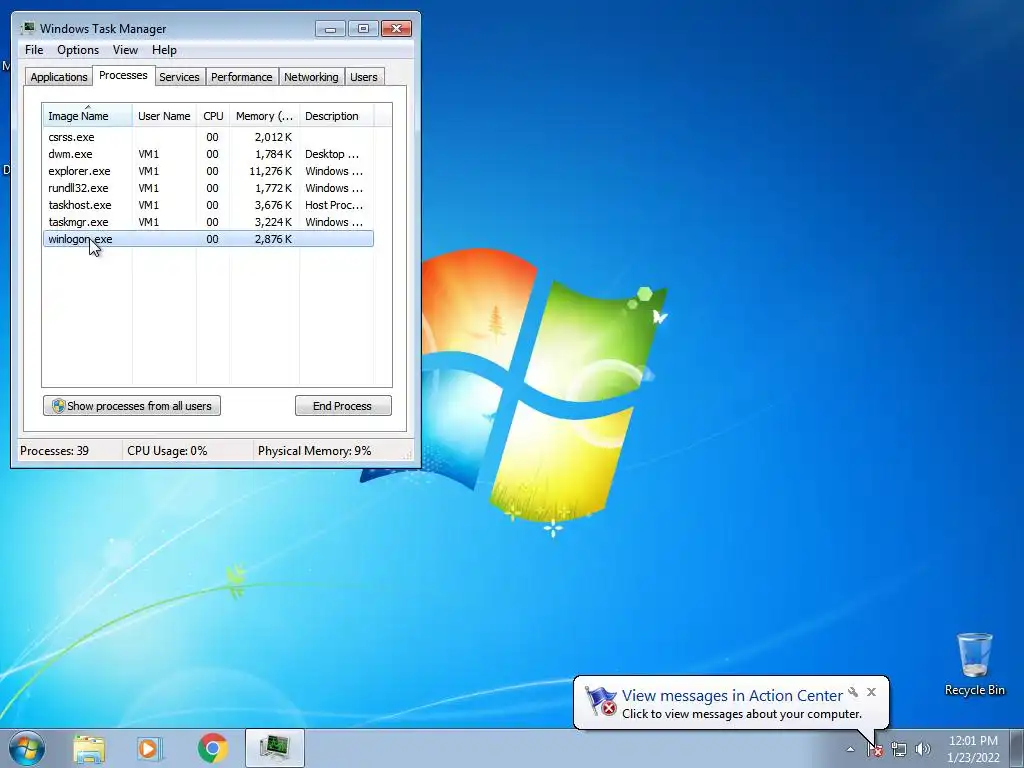This screenshot has height=768, width=1024.
Task: Open the Options menu
Action: (x=78, y=50)
